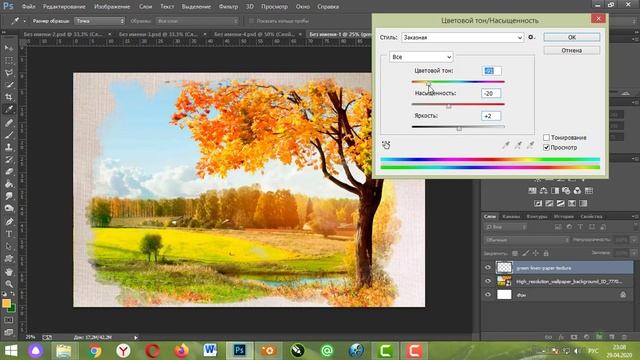This screenshot has height=360, width=640.
Task: Open the preset options gear in Hue/Saturation dialog
Action: [x=531, y=37]
